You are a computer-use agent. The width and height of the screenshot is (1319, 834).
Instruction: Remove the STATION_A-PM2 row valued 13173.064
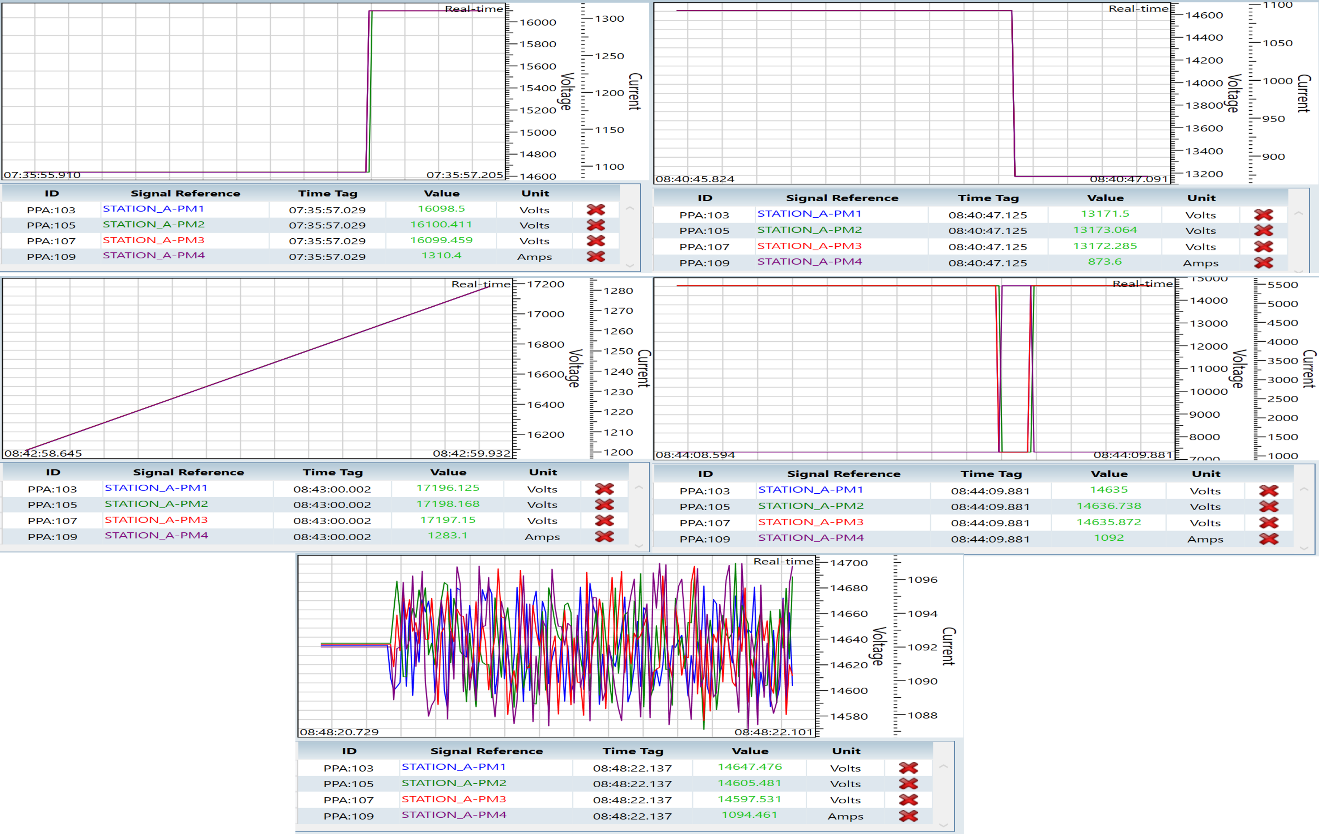pos(1263,231)
